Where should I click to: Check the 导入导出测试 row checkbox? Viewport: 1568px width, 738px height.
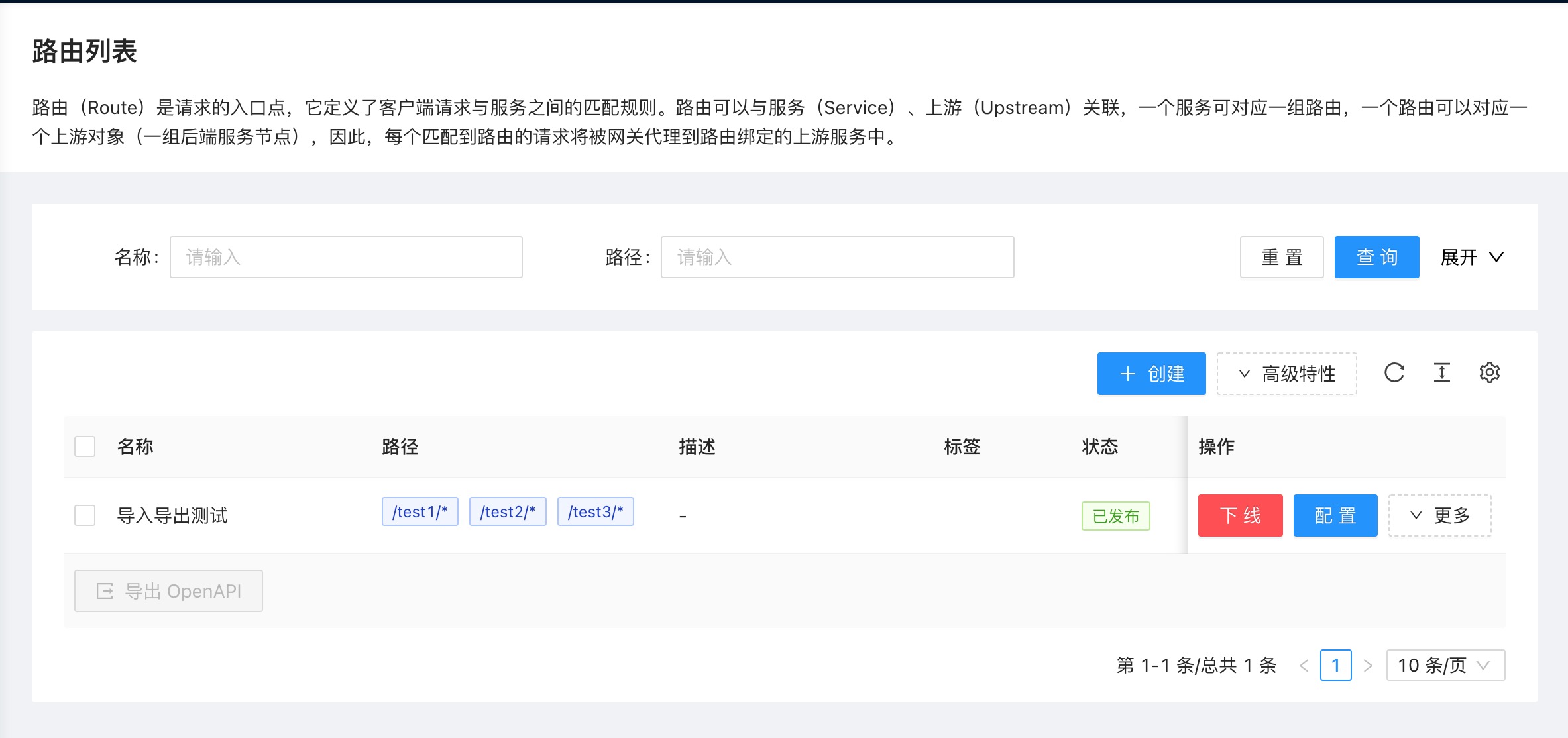pos(85,515)
